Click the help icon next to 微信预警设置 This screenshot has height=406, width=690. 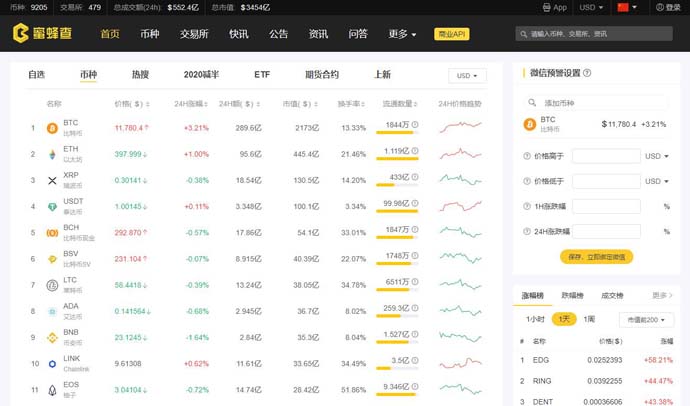point(587,73)
